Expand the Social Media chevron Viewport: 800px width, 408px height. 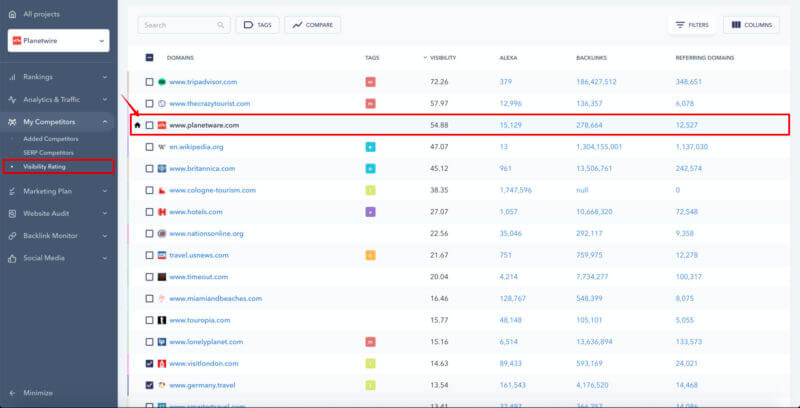105,258
